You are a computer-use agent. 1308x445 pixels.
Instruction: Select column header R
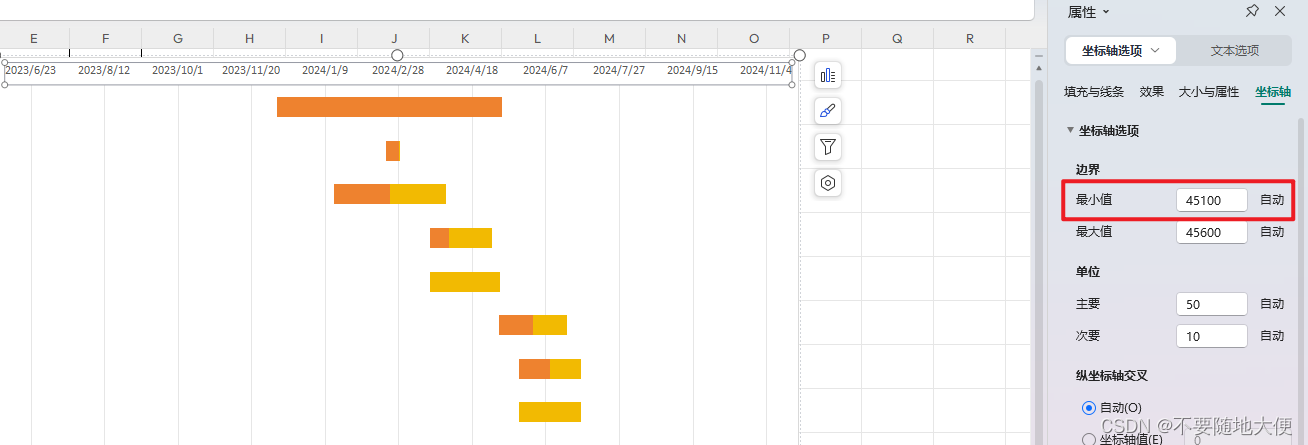[970, 39]
